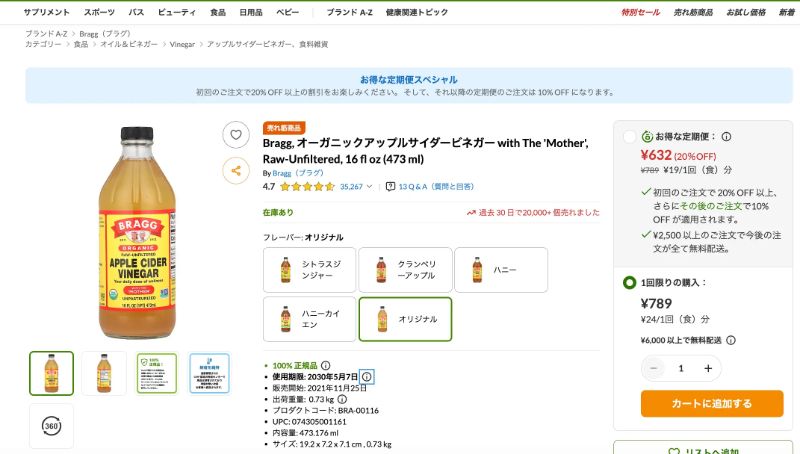The image size is (800, 454).
Task: Click the orange share icon
Action: pyautogui.click(x=236, y=171)
